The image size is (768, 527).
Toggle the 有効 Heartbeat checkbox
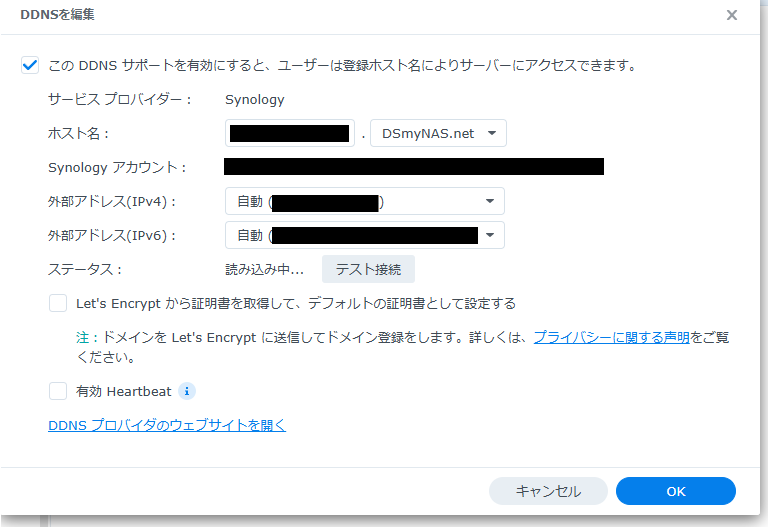pyautogui.click(x=58, y=391)
